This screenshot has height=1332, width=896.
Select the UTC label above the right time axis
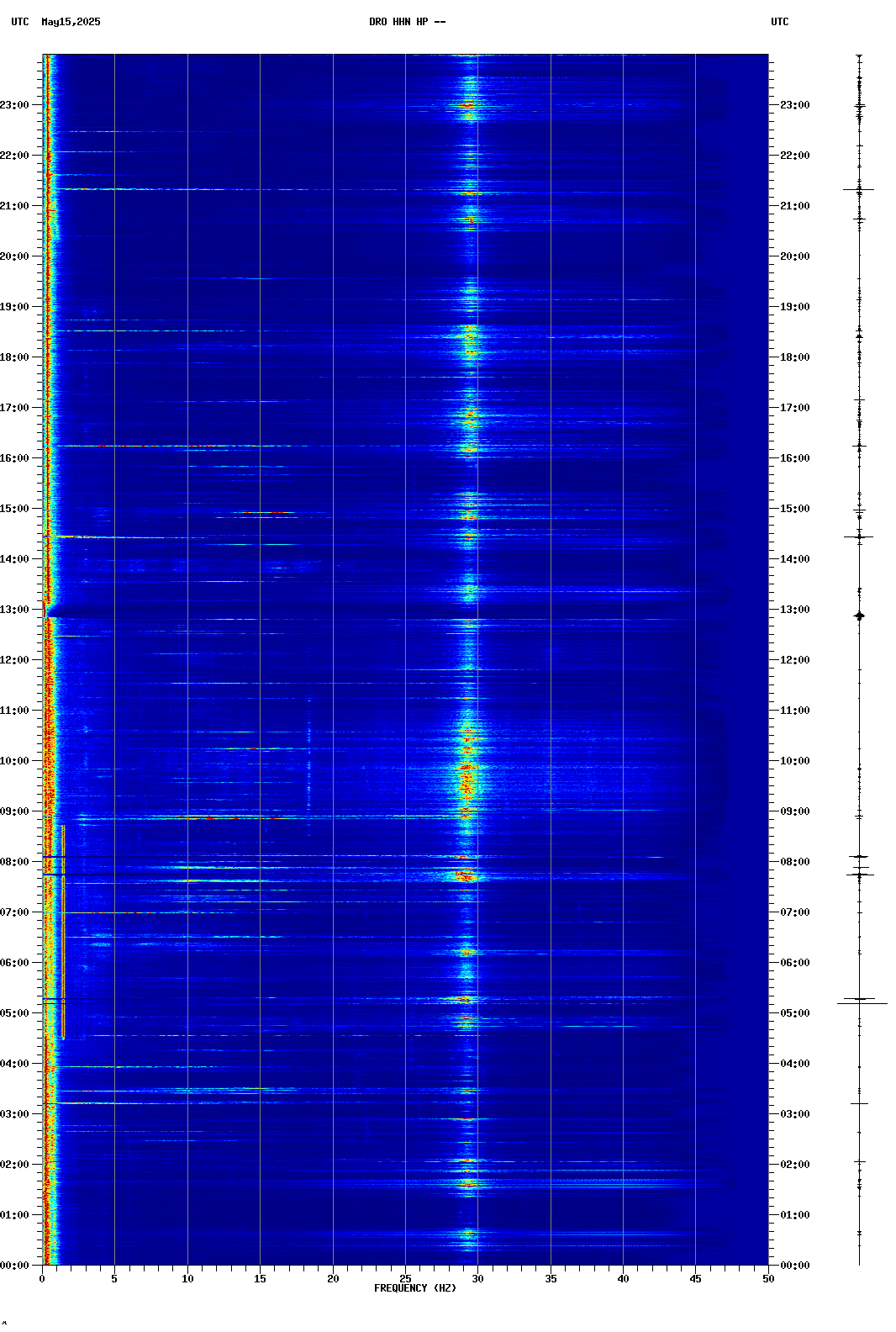[780, 22]
